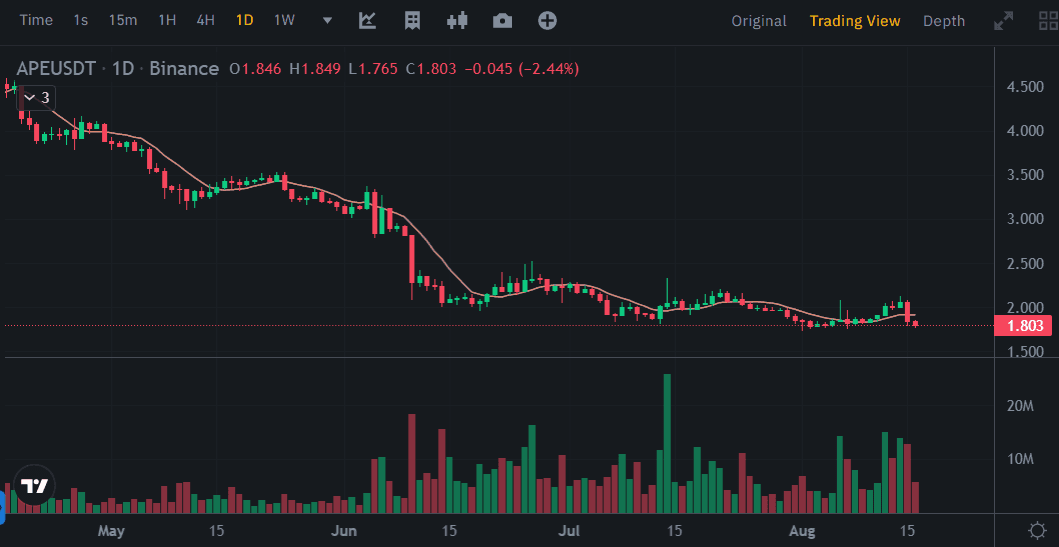
Task: Expand chart to fullscreen with arrows icon
Action: click(x=1002, y=20)
